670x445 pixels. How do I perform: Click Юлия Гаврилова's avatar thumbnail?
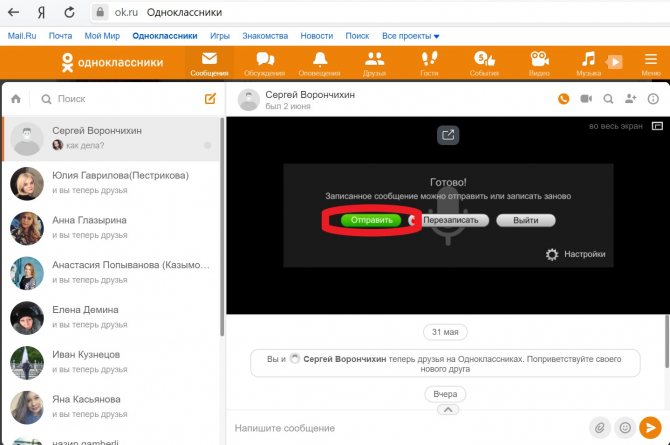(27, 183)
